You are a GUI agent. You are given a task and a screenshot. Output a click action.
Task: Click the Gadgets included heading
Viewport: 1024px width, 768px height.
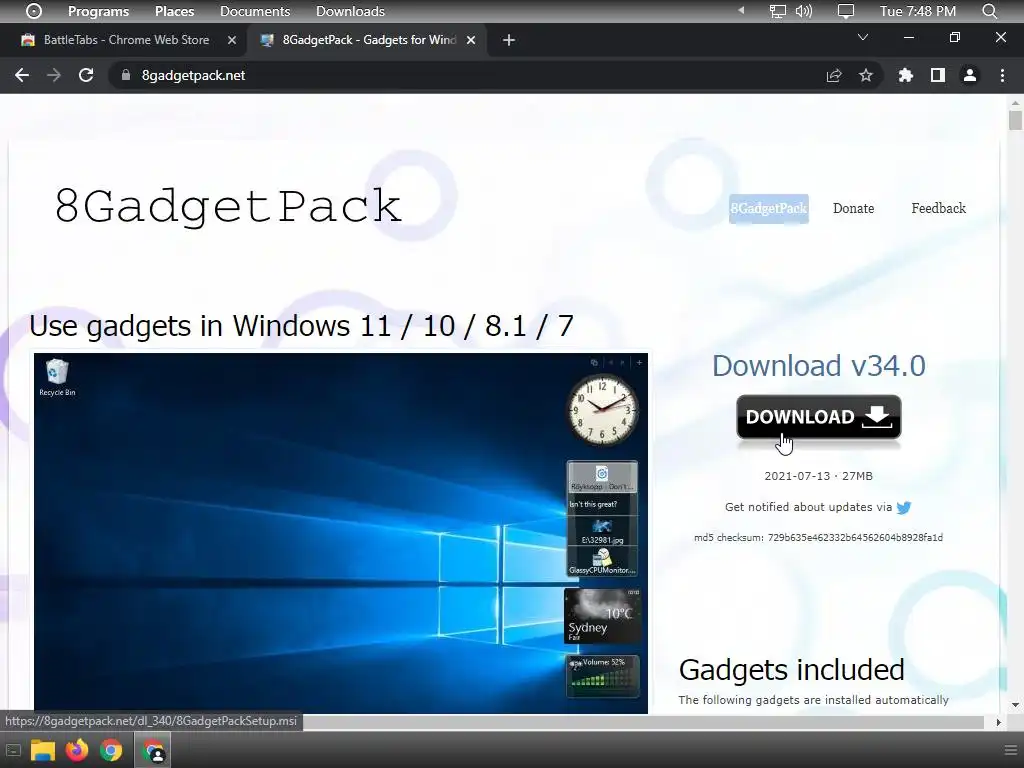792,669
